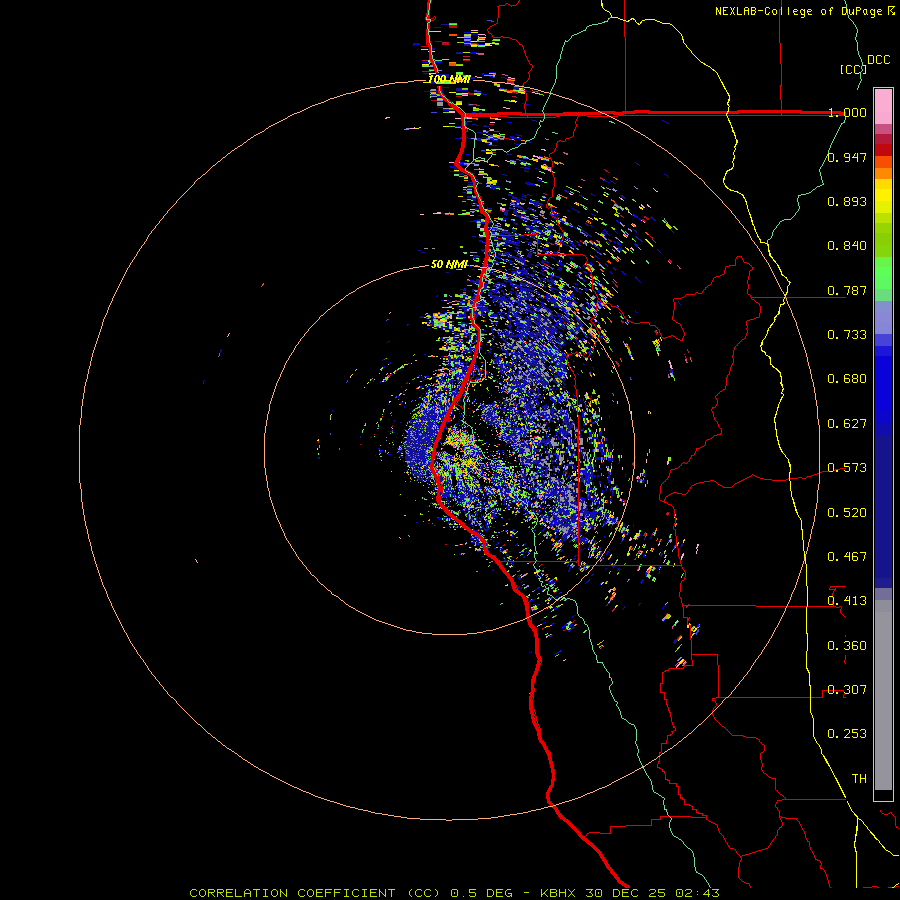Select the 0.573 legend value
The height and width of the screenshot is (900, 900).
click(x=847, y=468)
